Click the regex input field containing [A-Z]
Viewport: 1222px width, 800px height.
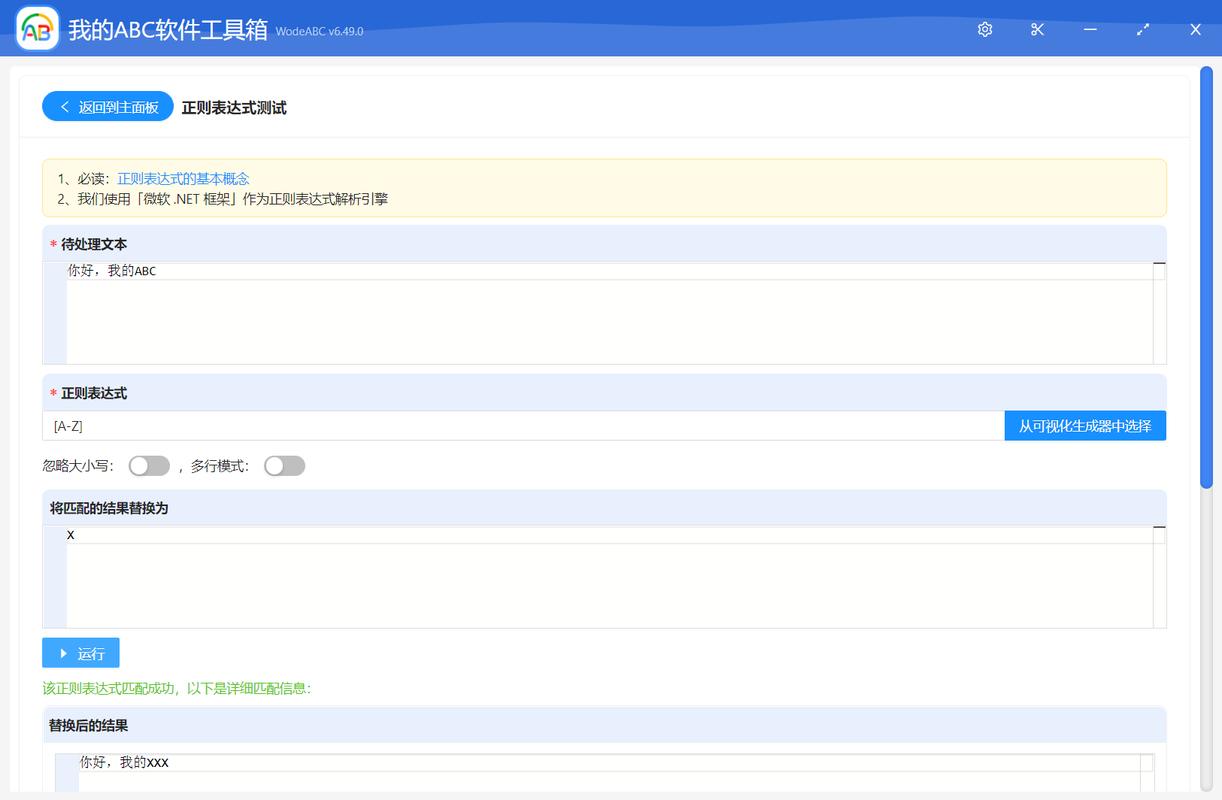coord(523,426)
